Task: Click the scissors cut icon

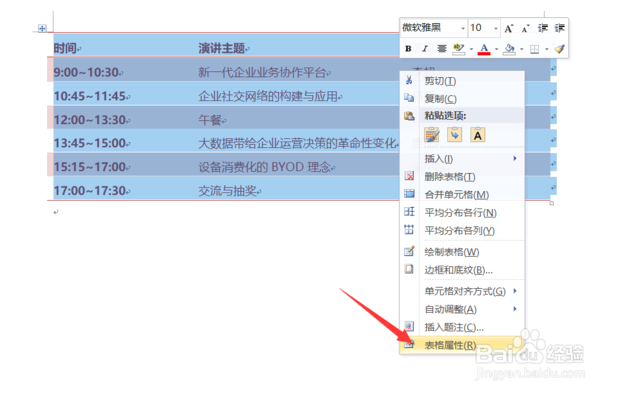Action: [x=409, y=80]
